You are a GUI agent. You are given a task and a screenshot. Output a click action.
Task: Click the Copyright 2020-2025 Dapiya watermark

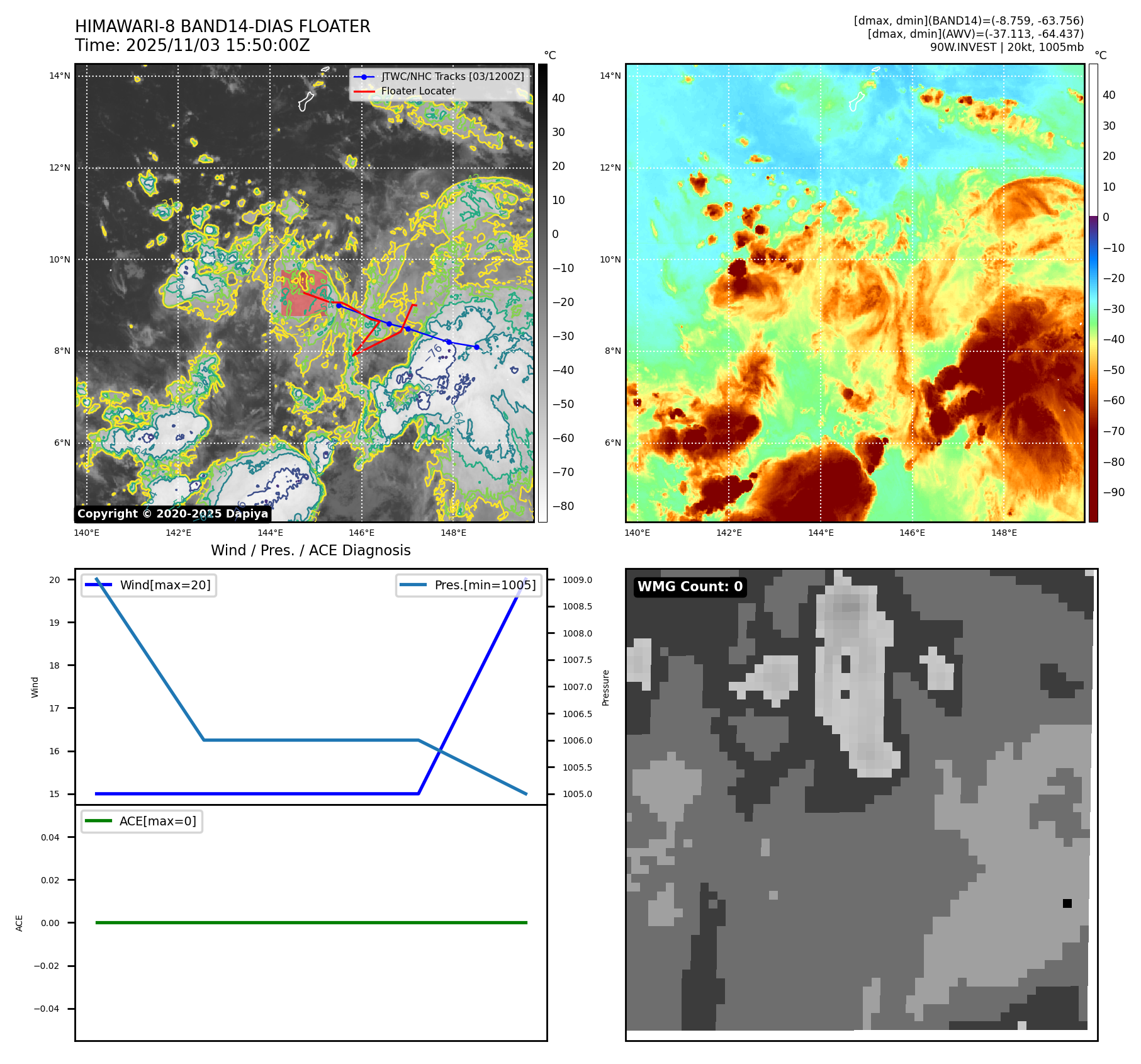click(172, 514)
